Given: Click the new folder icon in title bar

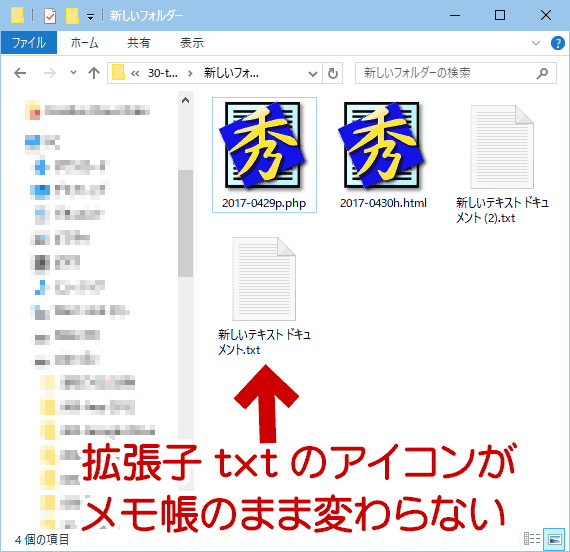Looking at the screenshot, I should coord(72,16).
